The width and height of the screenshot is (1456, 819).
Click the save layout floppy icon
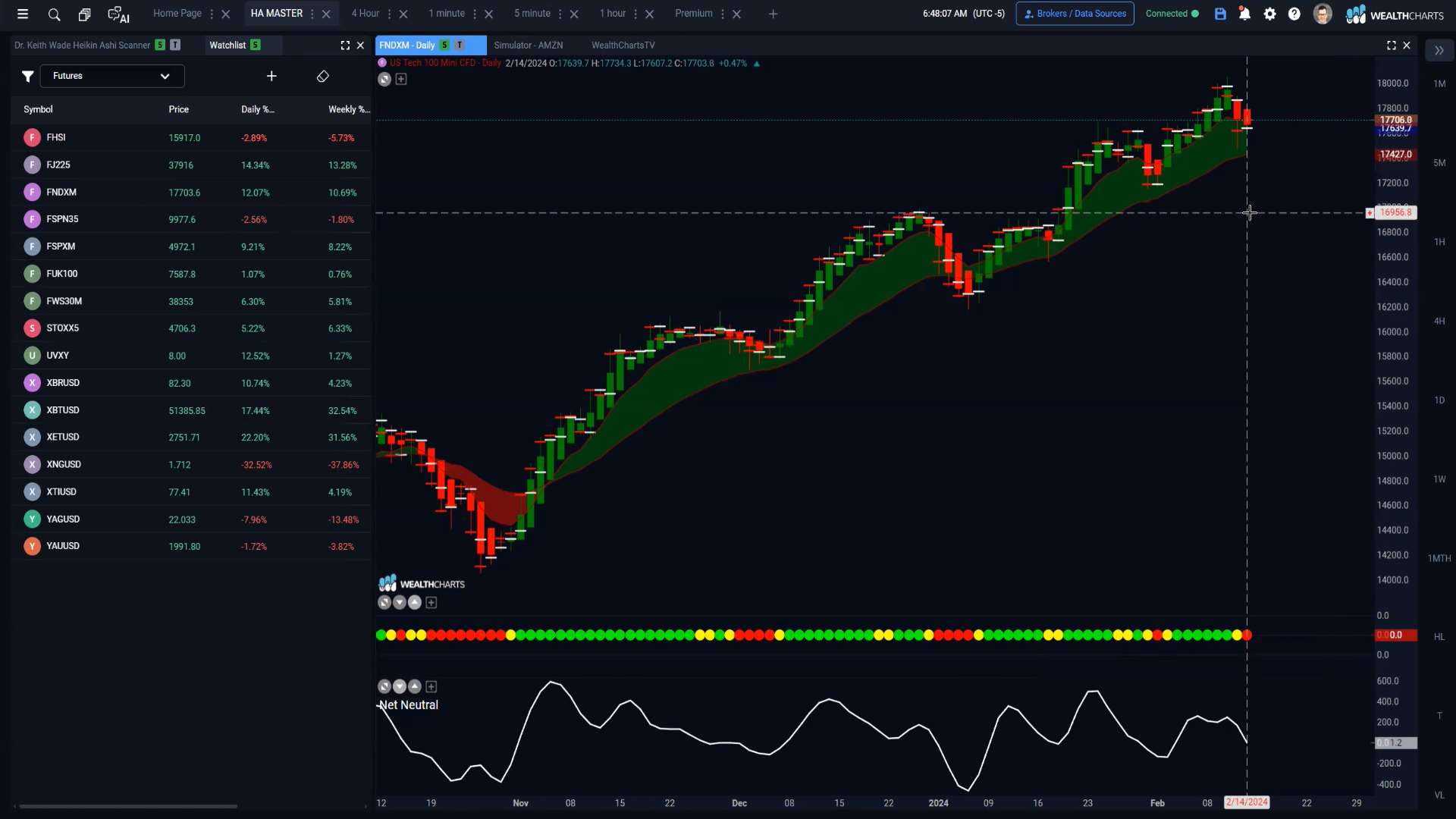1220,14
